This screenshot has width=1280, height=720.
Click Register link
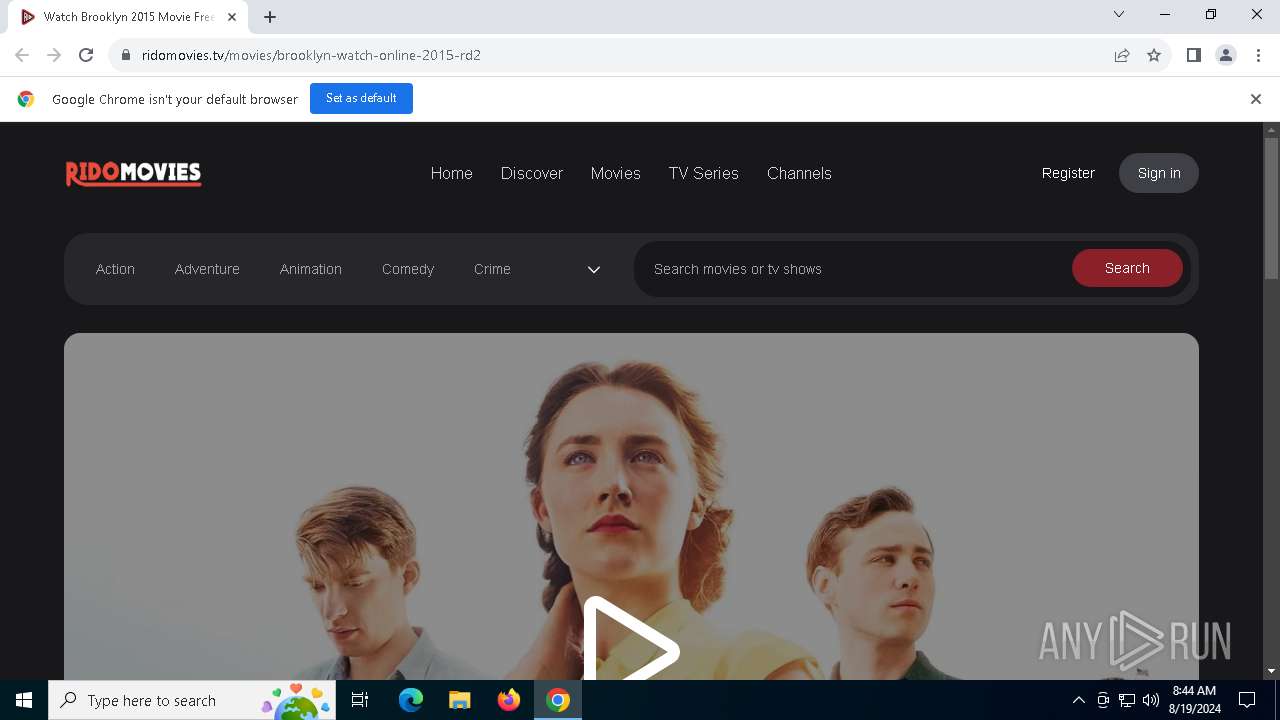(x=1068, y=173)
